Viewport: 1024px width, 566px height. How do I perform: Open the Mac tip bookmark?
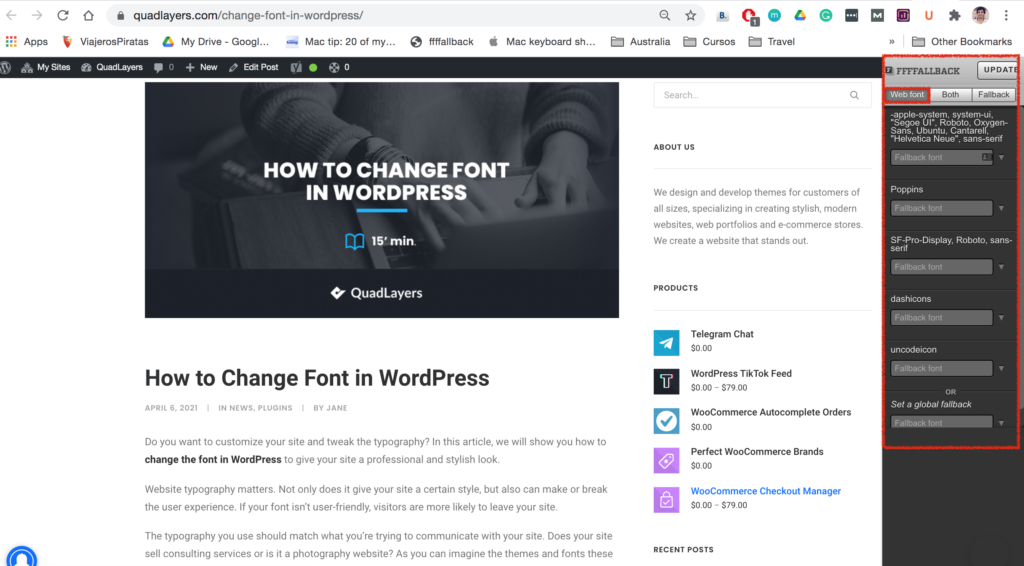[x=341, y=41]
